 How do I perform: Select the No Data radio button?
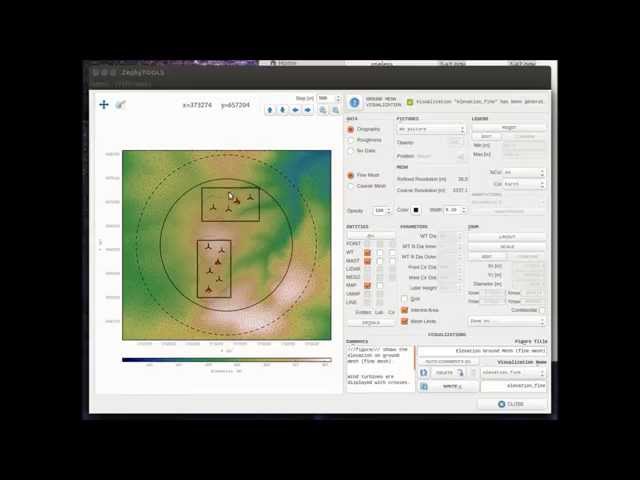pos(351,151)
